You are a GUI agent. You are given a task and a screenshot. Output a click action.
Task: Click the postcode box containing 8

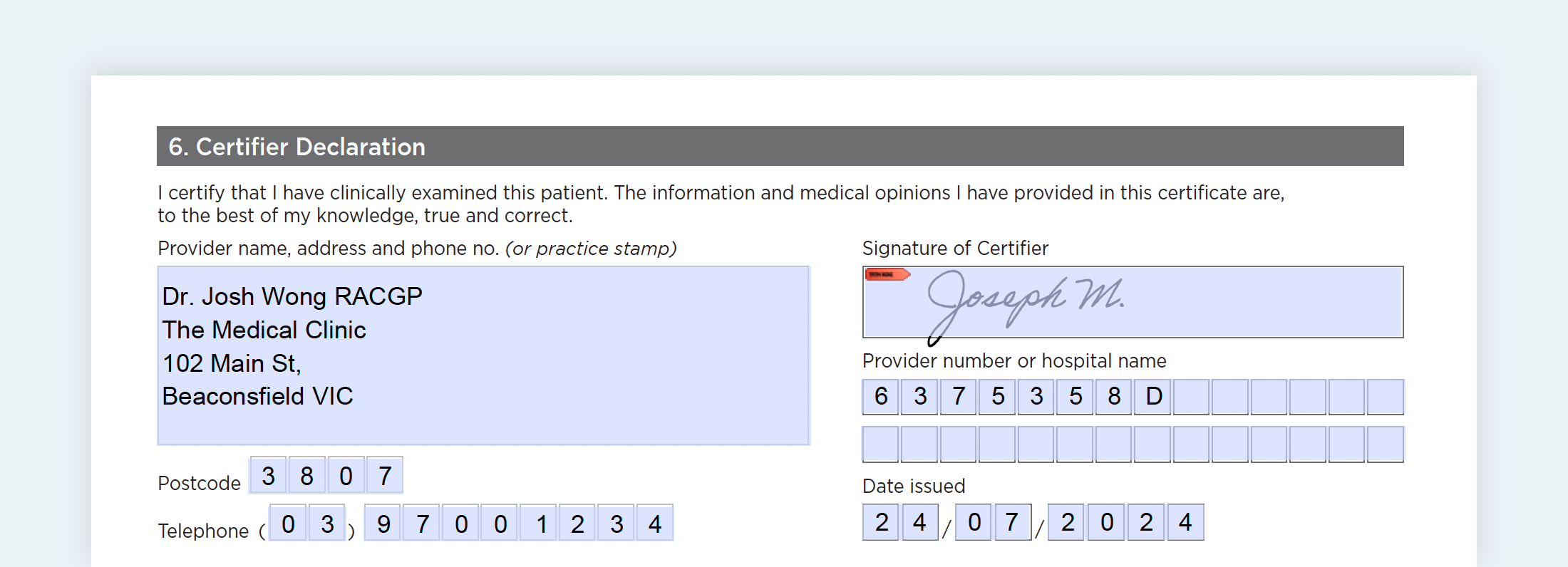[x=307, y=475]
